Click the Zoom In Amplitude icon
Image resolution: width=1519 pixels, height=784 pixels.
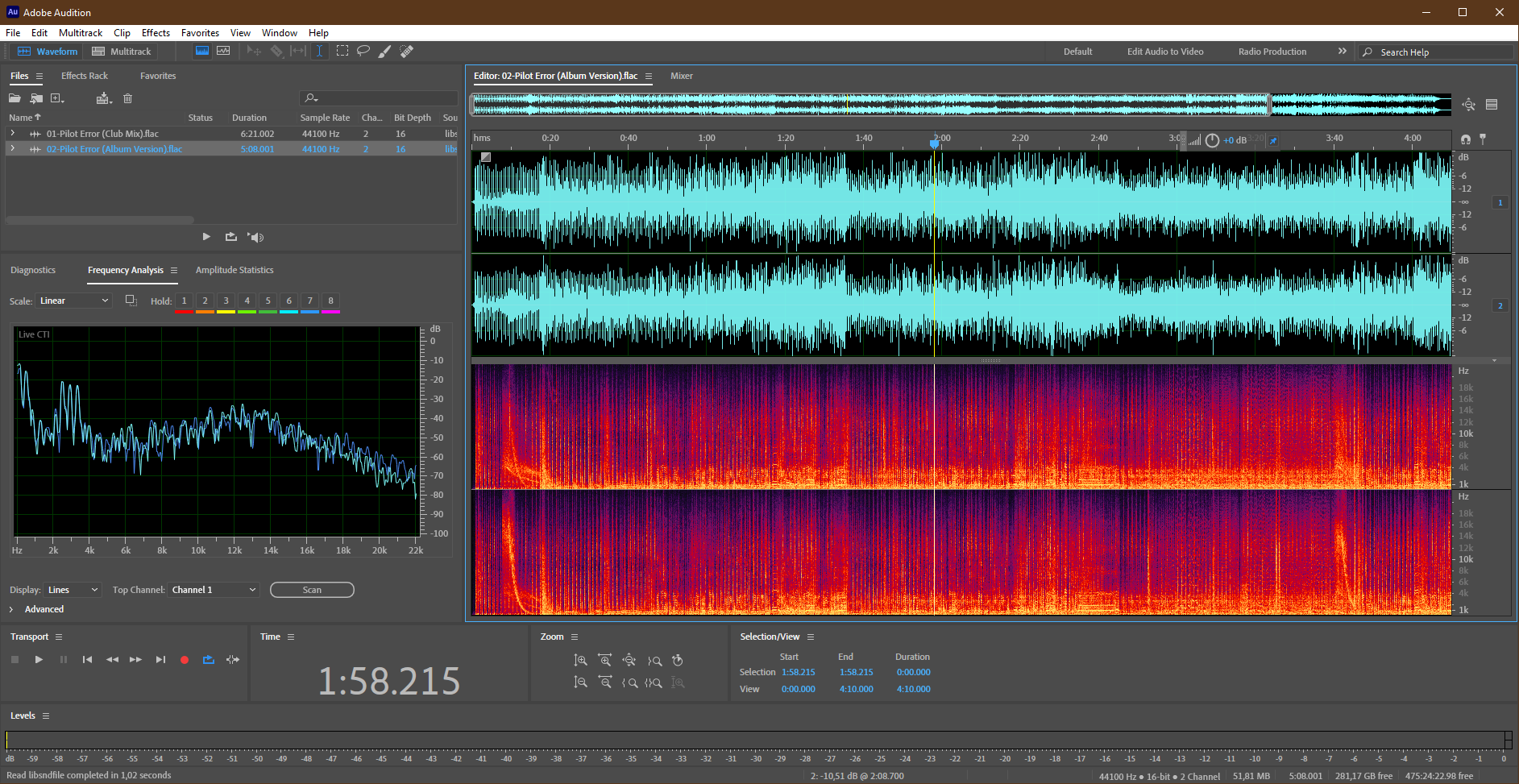click(x=580, y=660)
